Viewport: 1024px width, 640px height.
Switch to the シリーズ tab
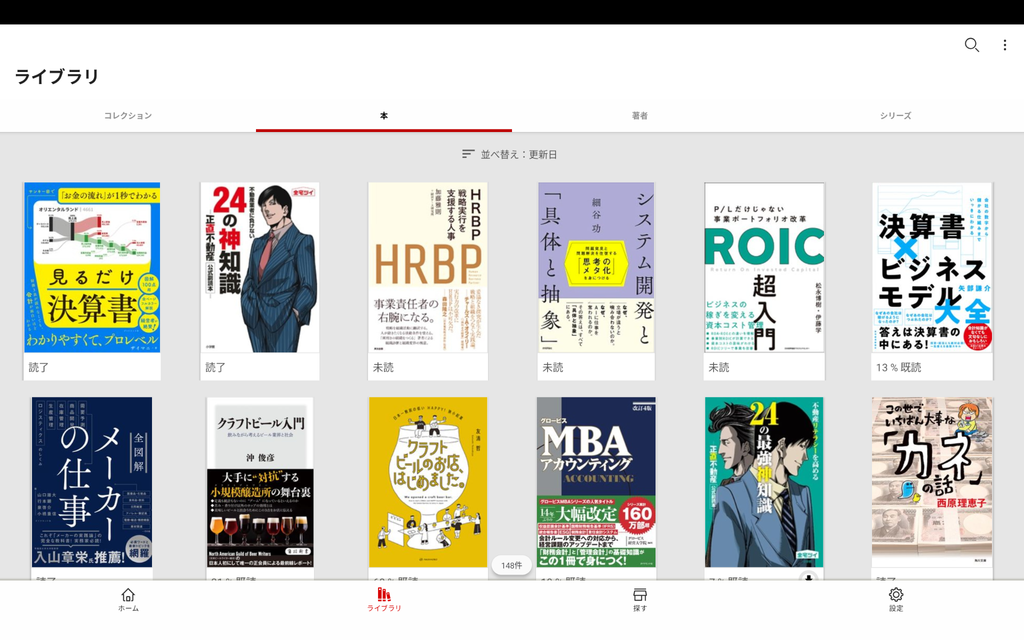coord(895,116)
